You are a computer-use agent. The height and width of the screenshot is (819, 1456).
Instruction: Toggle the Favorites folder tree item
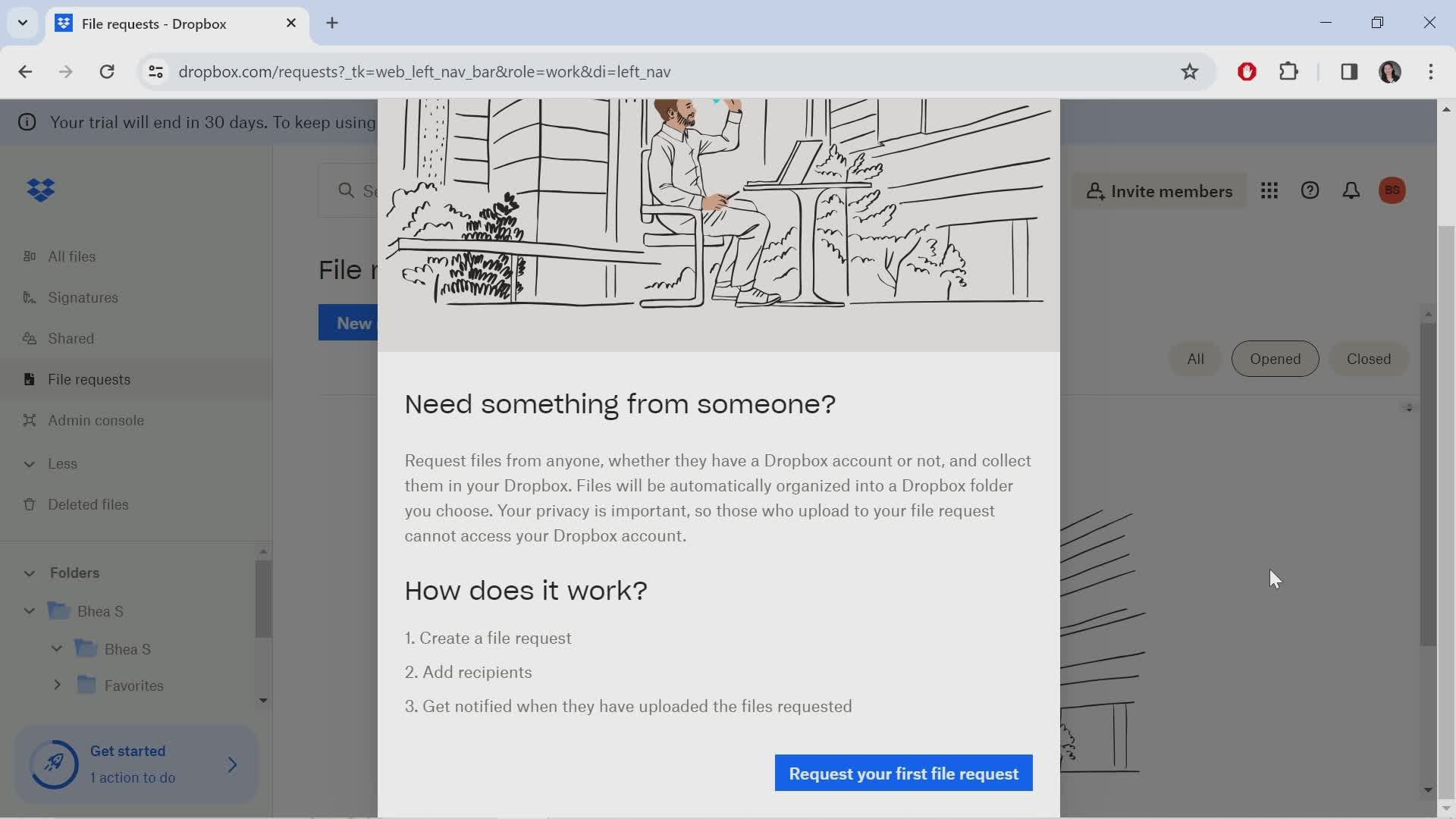tap(56, 685)
